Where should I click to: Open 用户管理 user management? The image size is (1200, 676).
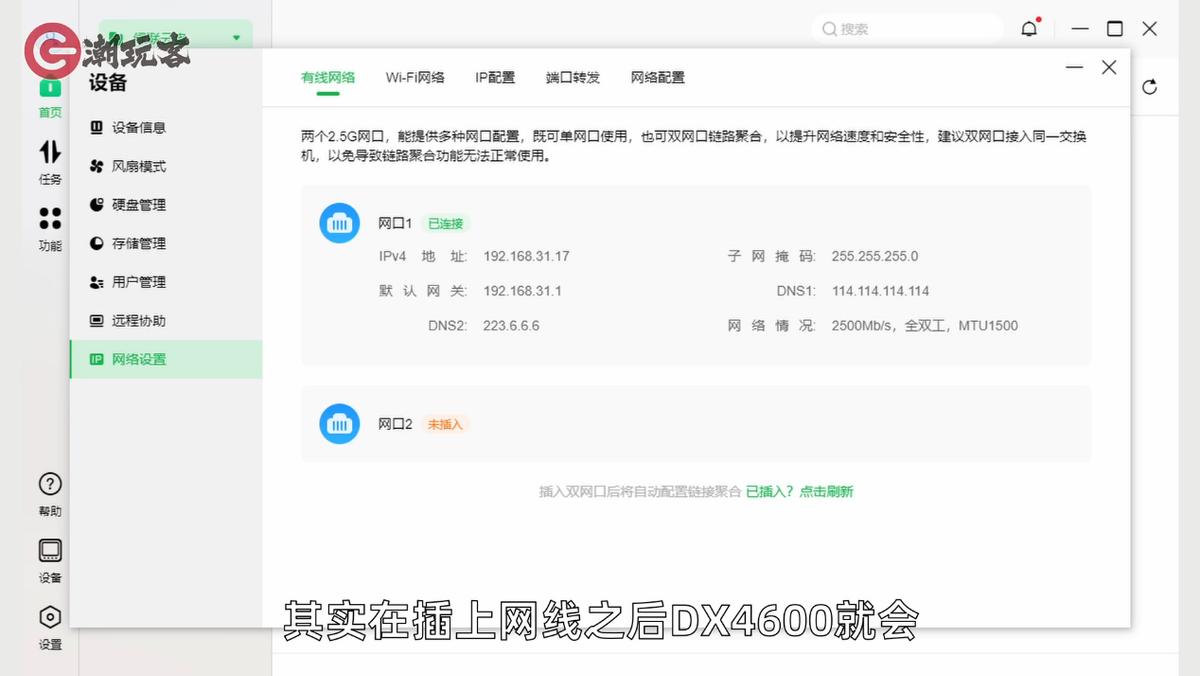coord(143,281)
